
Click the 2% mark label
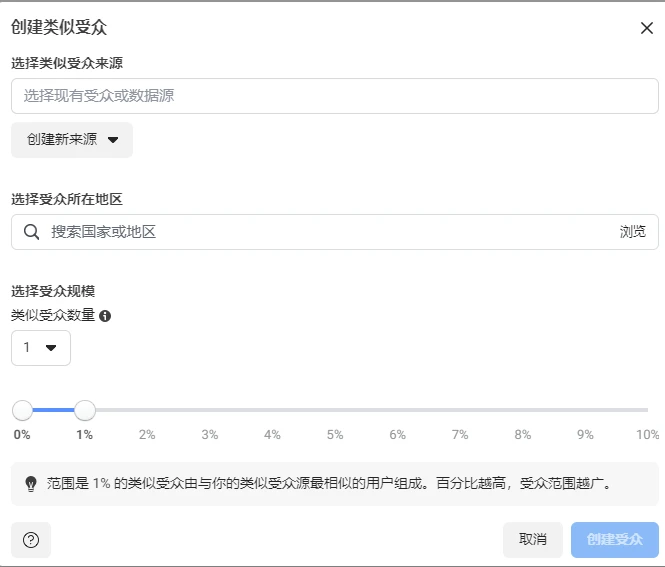click(147, 435)
